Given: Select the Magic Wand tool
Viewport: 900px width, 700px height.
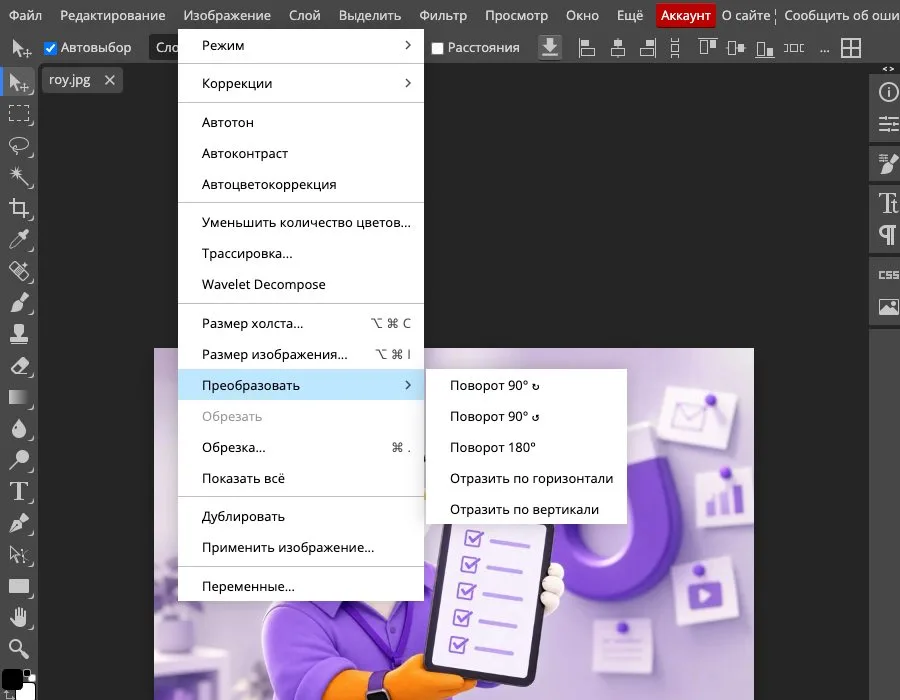Looking at the screenshot, I should click(x=19, y=177).
